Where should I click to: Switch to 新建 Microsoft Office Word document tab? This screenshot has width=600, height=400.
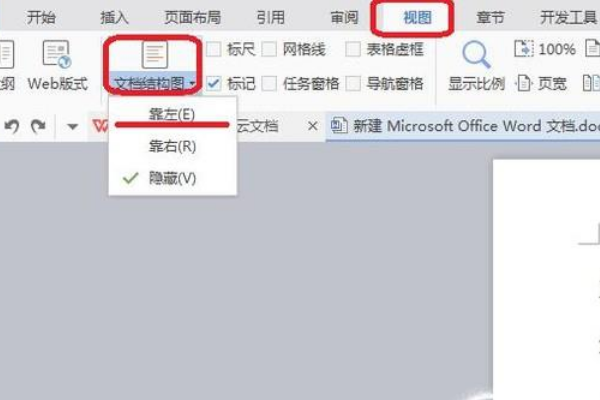(x=465, y=126)
